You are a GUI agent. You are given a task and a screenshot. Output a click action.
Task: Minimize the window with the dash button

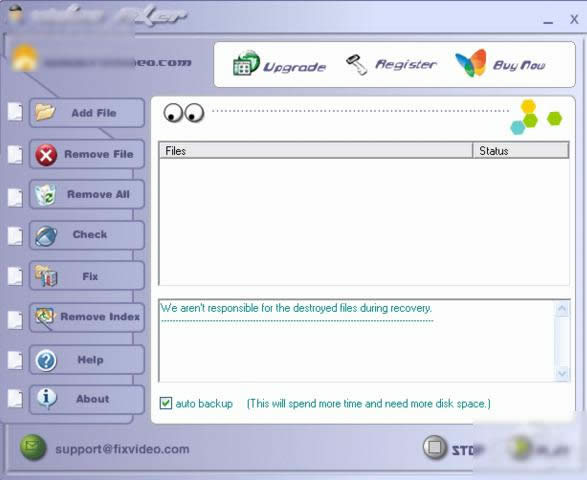pos(548,22)
